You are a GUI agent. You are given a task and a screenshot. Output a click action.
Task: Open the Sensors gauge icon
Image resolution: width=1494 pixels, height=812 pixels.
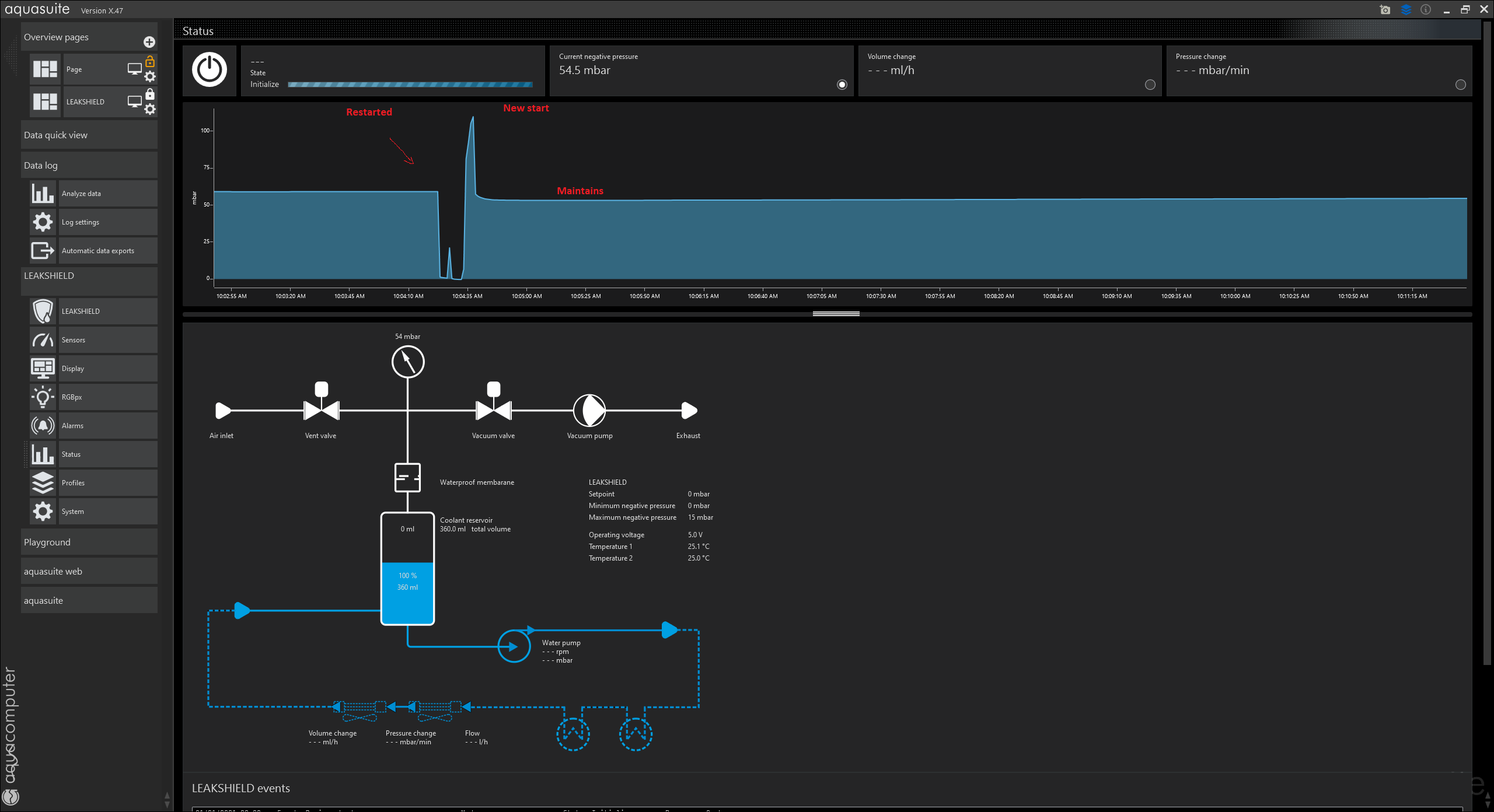[43, 339]
